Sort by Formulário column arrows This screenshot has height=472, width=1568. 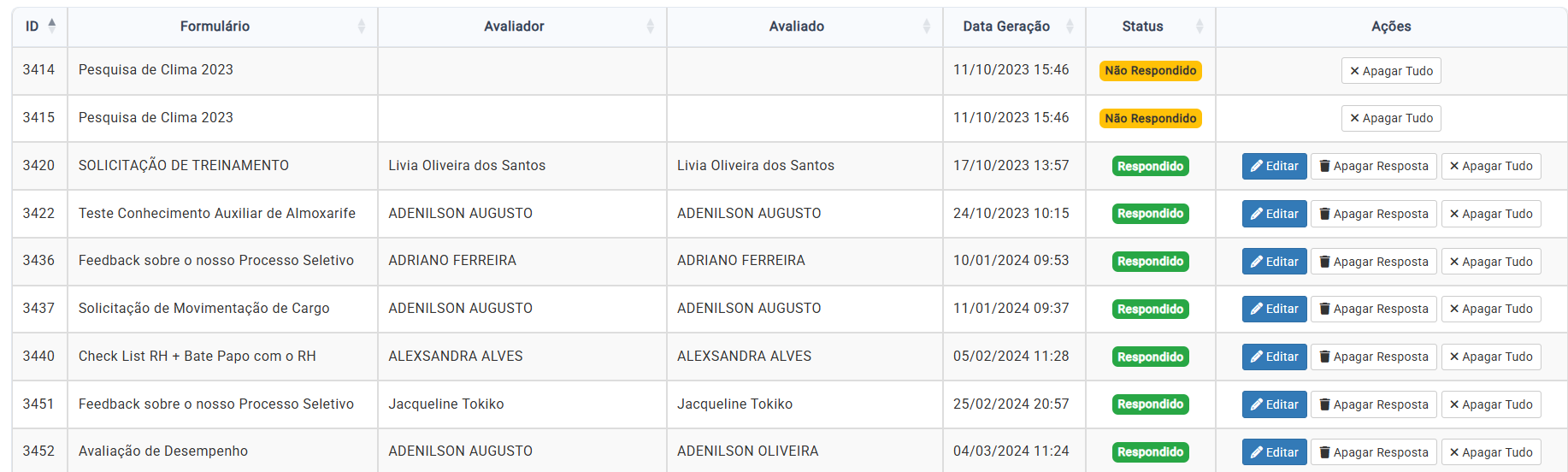(x=361, y=27)
